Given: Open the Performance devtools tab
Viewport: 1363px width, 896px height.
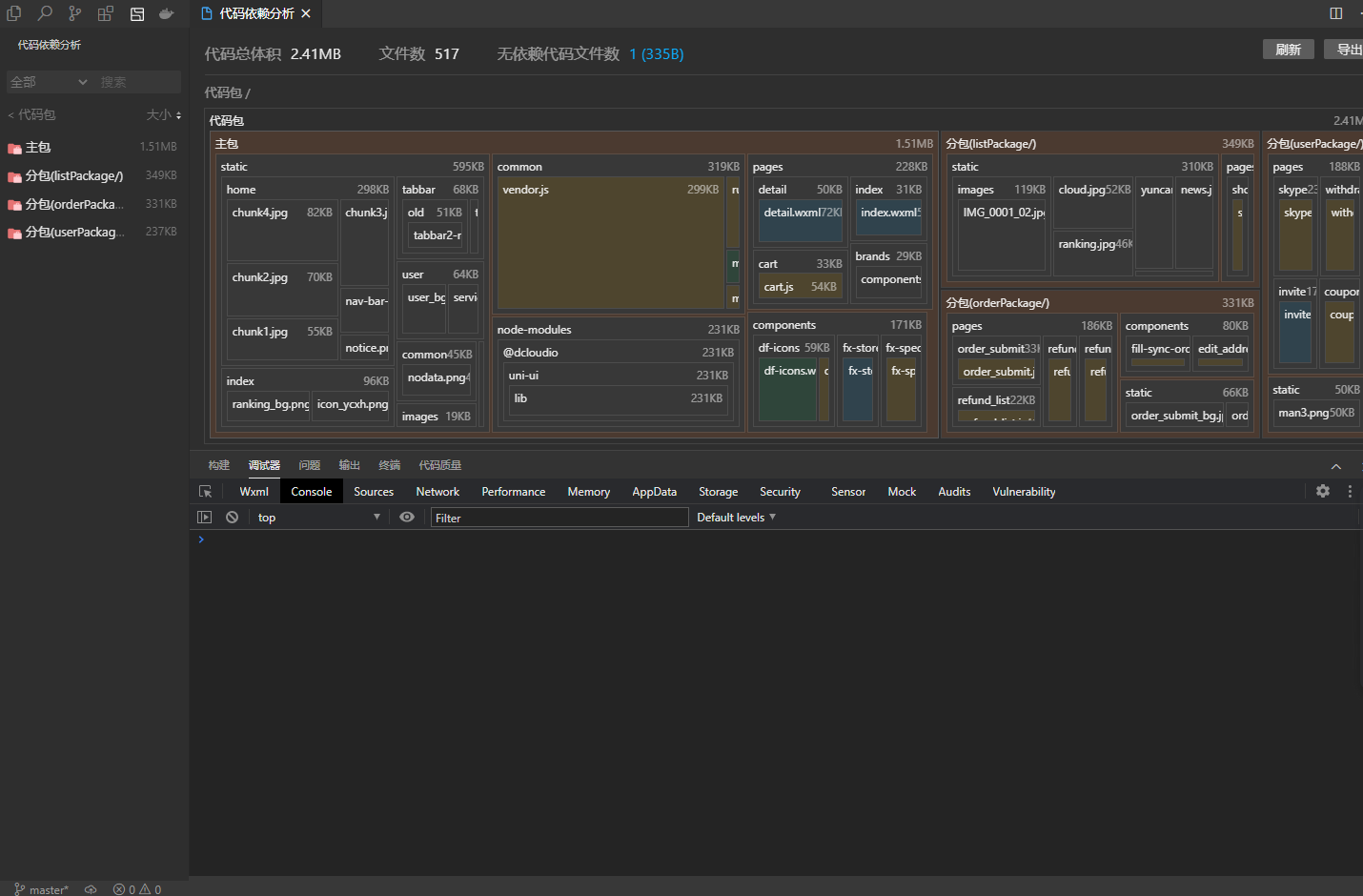Looking at the screenshot, I should click(x=514, y=492).
